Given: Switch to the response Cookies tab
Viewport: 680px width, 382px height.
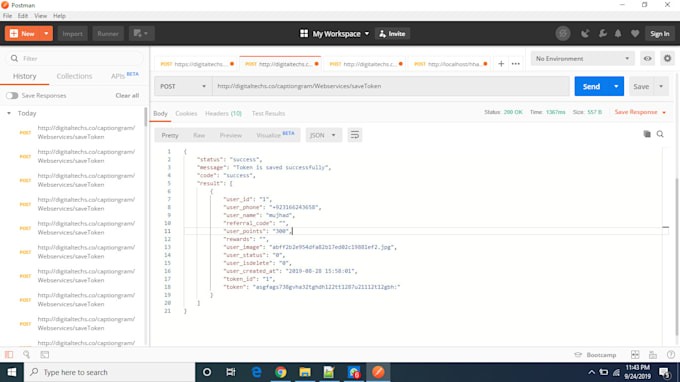Looking at the screenshot, I should [186, 113].
